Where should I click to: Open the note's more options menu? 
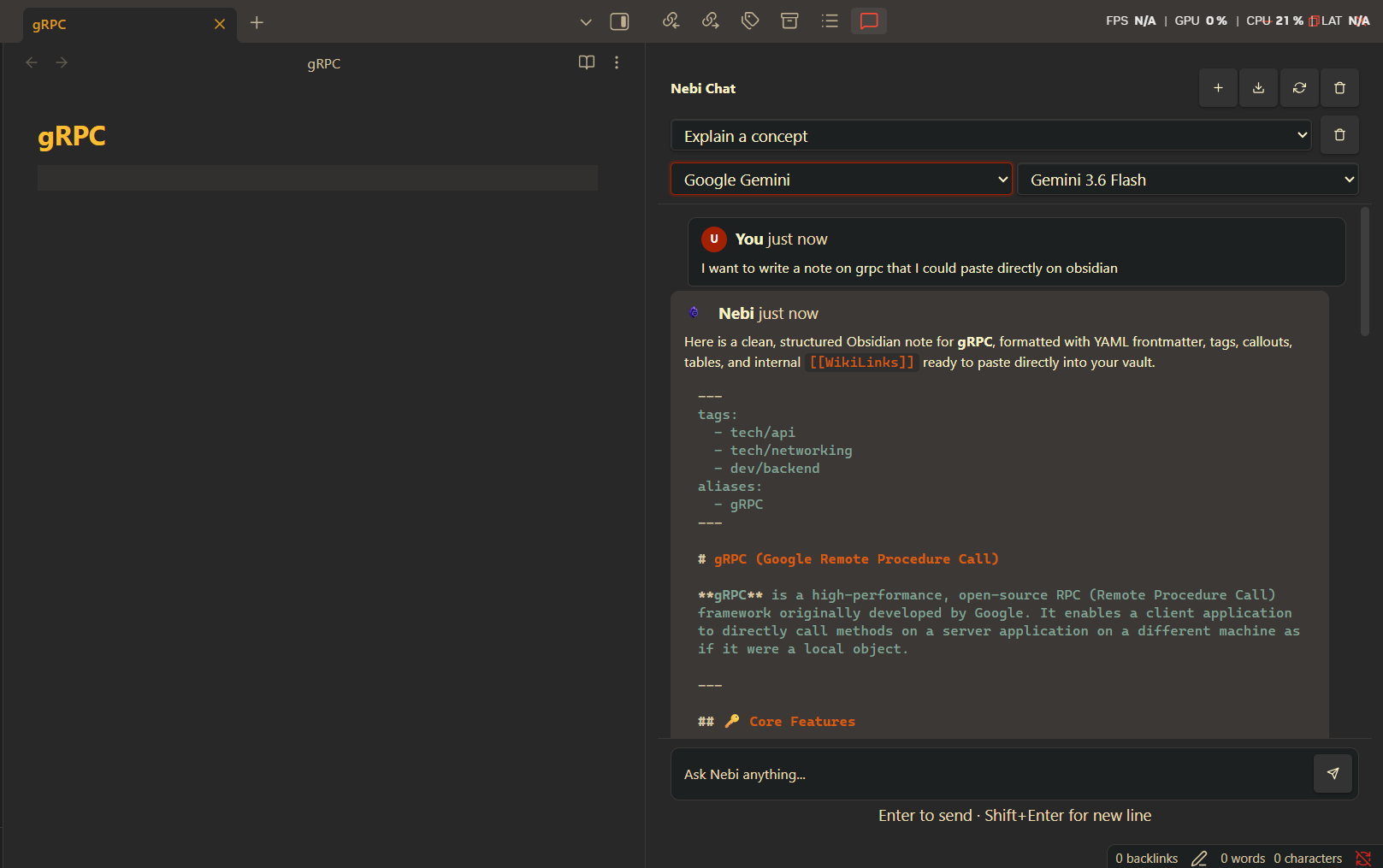[x=617, y=62]
